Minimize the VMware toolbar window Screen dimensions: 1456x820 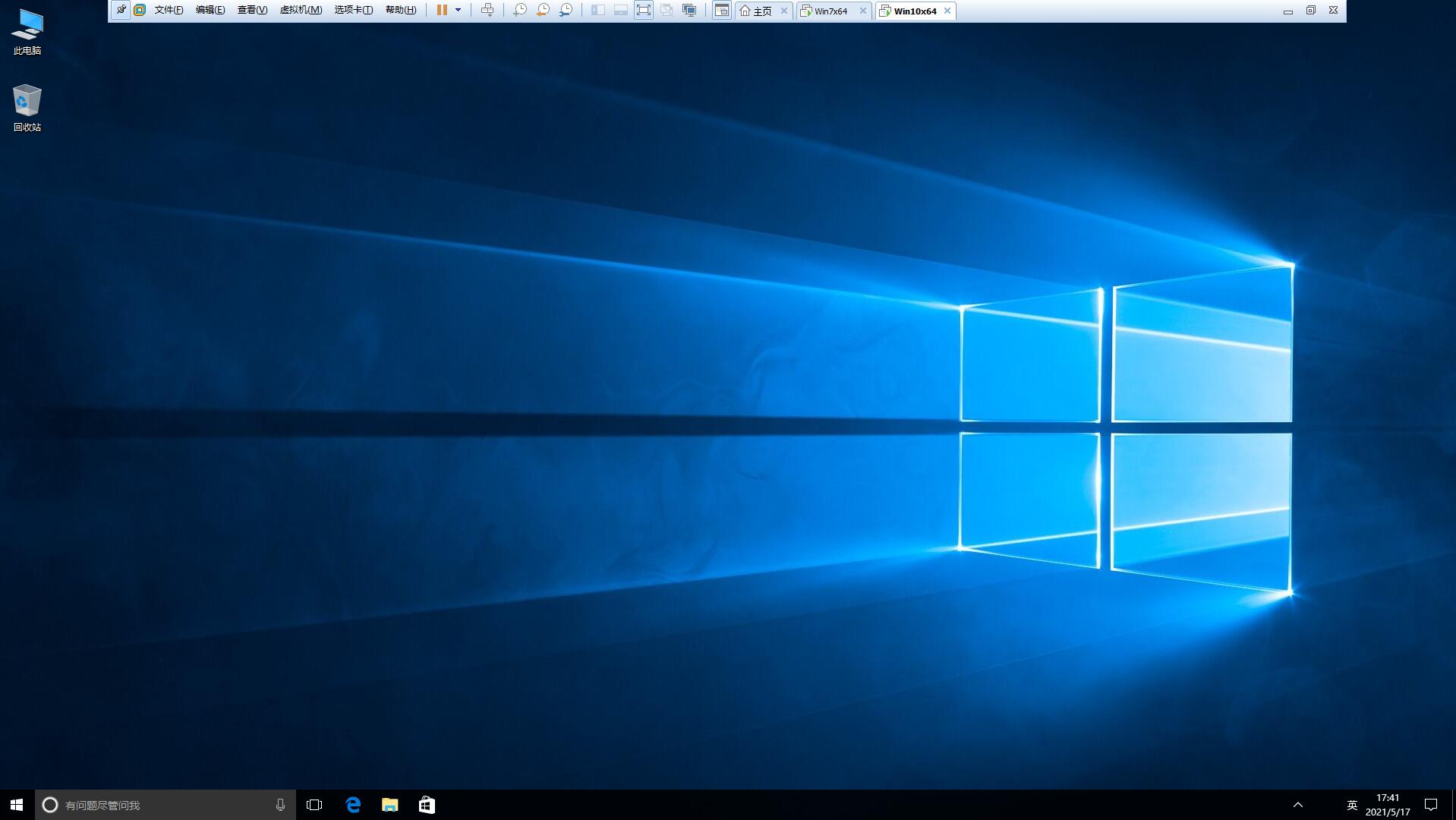[x=1288, y=11]
